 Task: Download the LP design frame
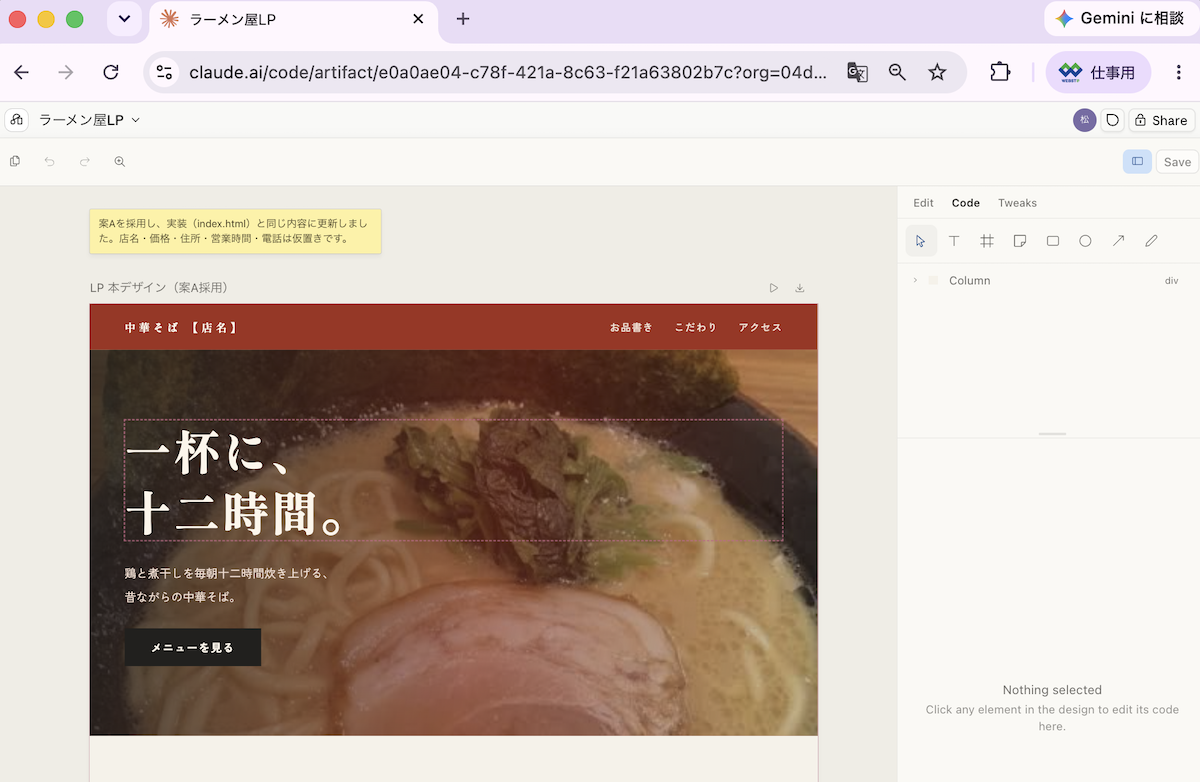(x=800, y=288)
